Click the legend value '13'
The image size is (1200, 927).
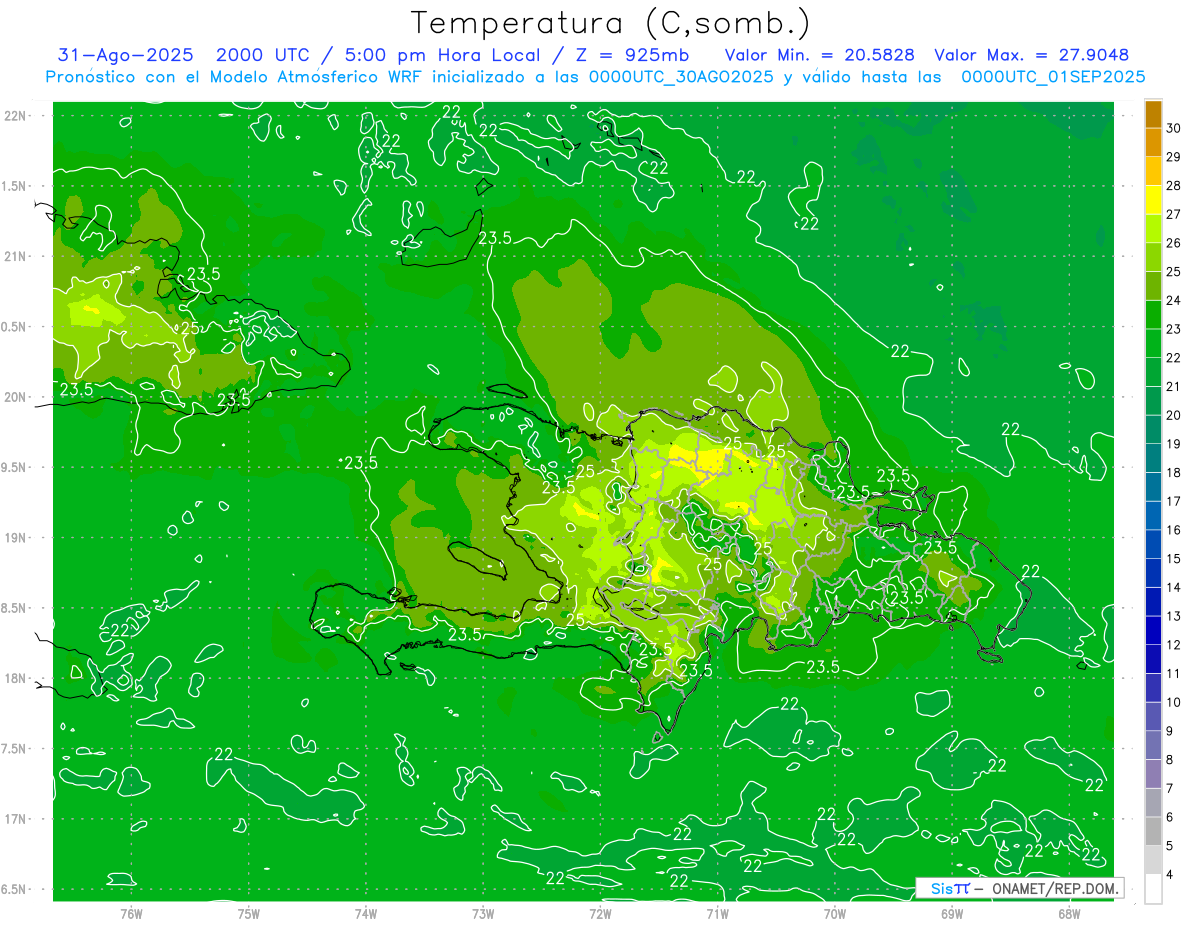coord(1174,617)
